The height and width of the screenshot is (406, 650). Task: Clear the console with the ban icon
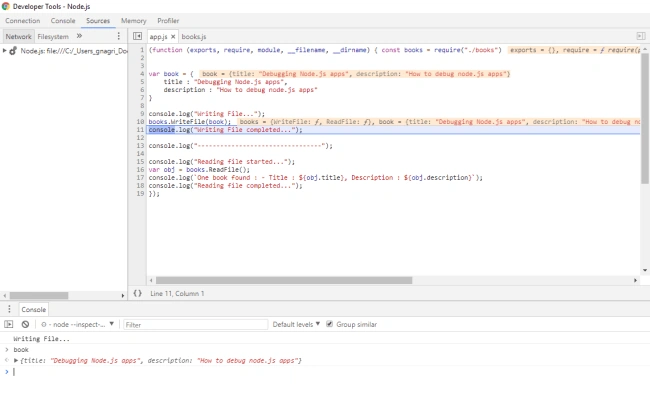click(x=25, y=324)
